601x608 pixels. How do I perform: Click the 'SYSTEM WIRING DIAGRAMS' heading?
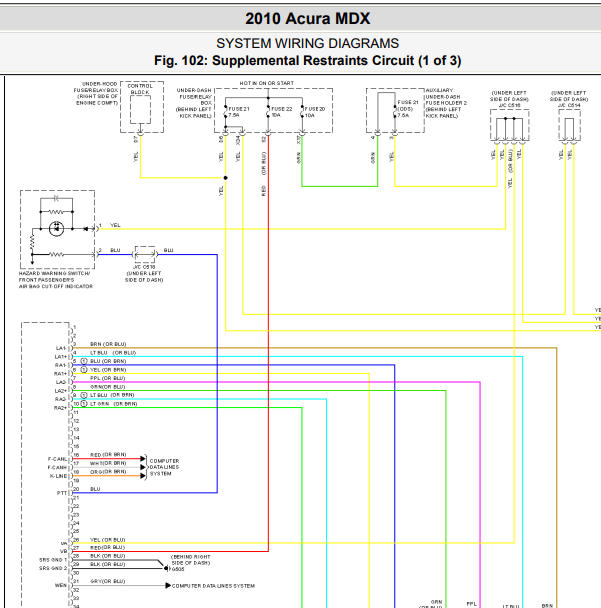tap(307, 43)
